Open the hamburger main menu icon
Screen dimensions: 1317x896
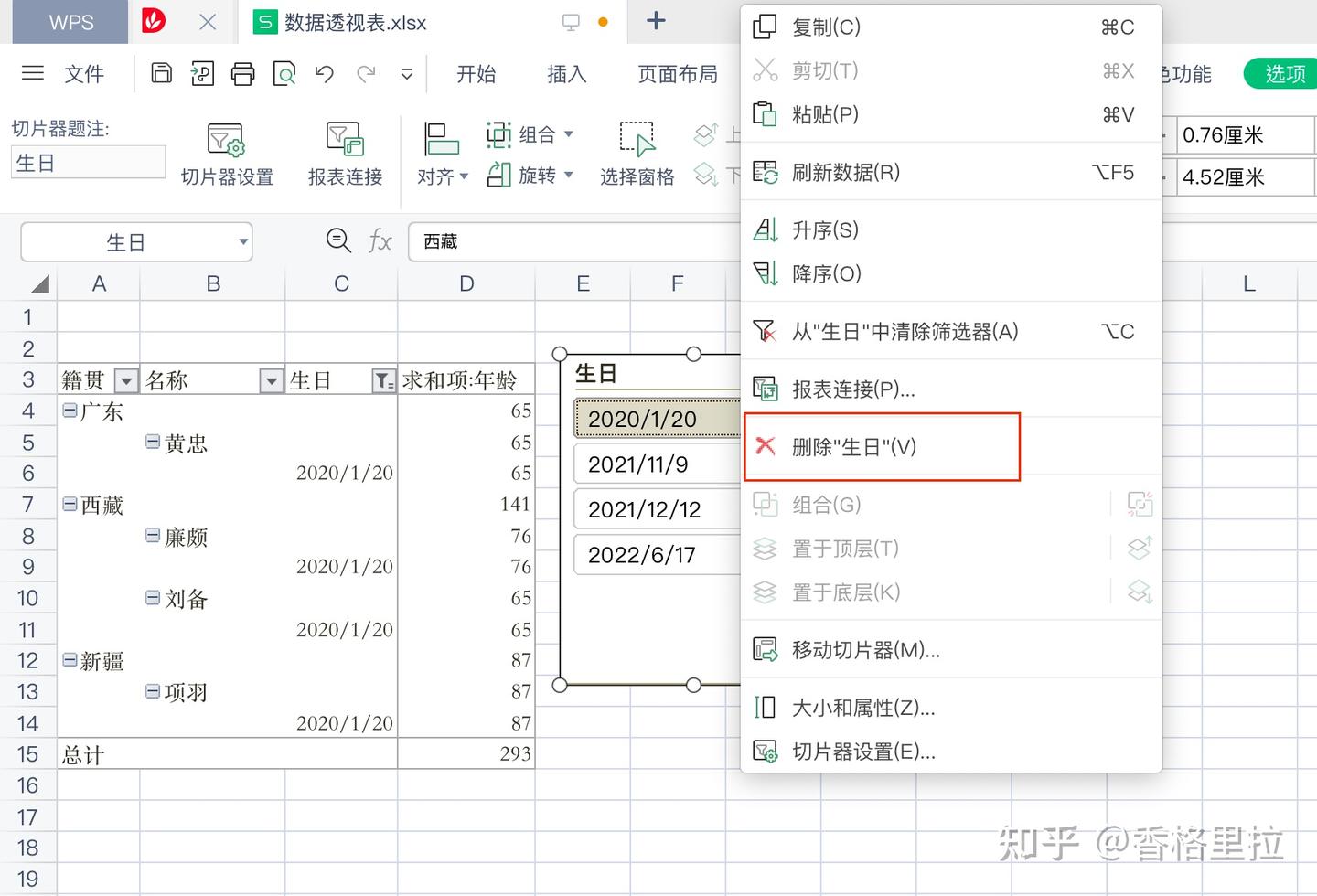tap(33, 73)
